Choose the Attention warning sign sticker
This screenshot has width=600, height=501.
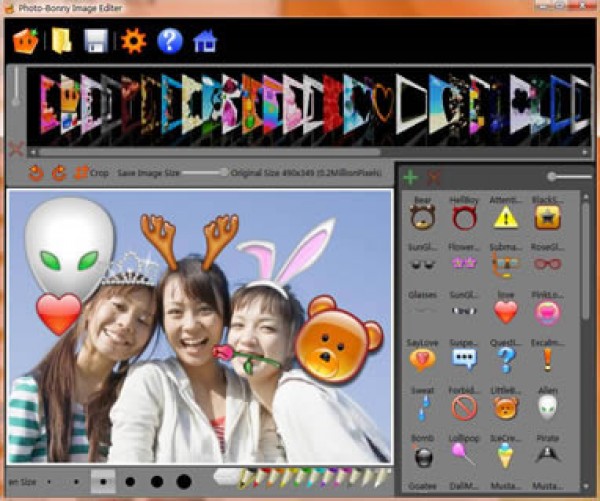point(506,217)
